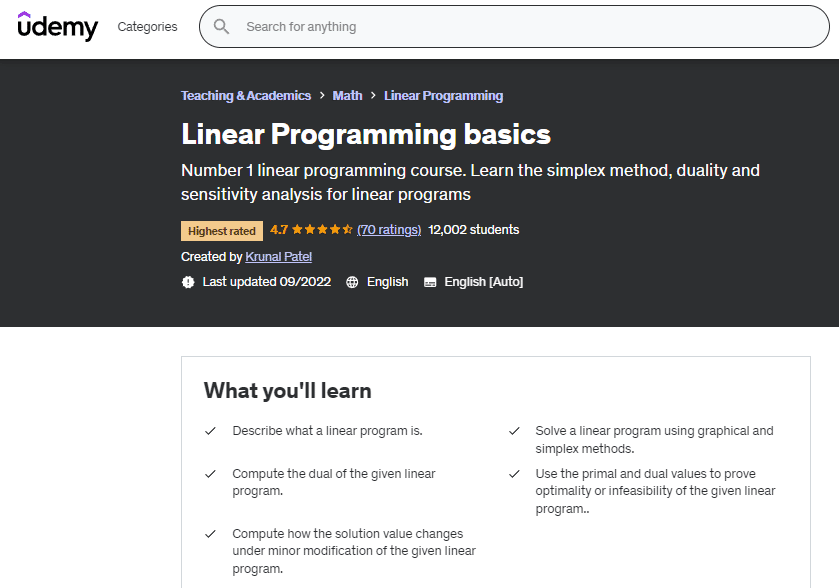Open the (70 ratings) link
Screen dimensions: 839x588
[x=389, y=230]
